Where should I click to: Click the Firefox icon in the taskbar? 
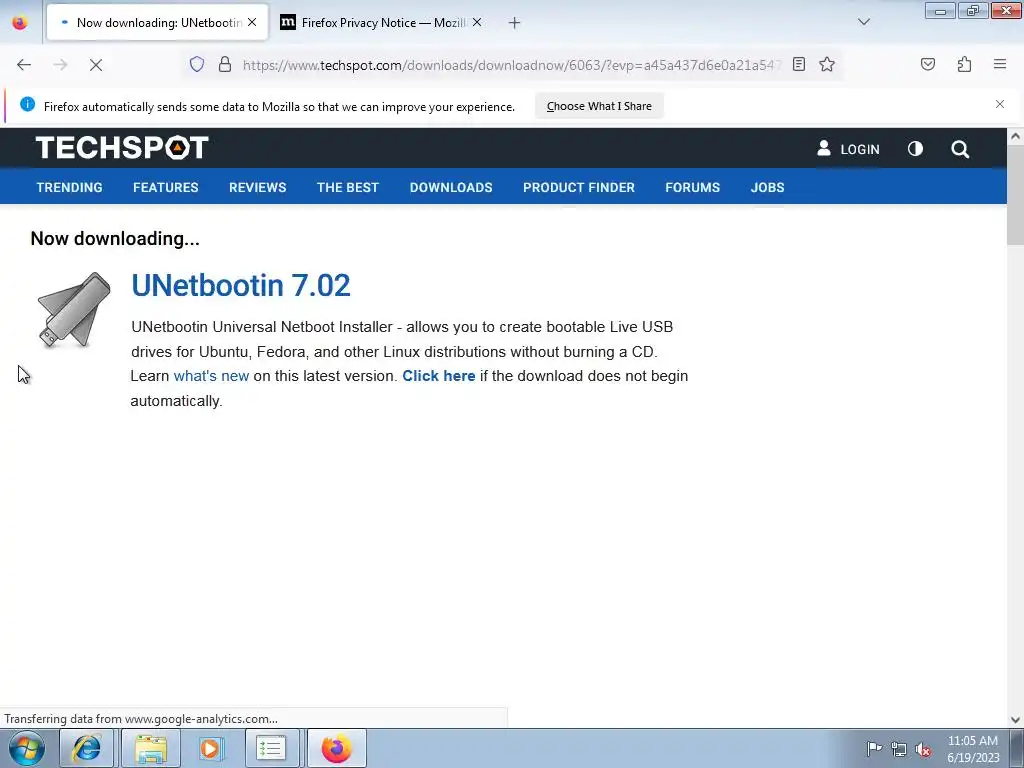[x=336, y=748]
